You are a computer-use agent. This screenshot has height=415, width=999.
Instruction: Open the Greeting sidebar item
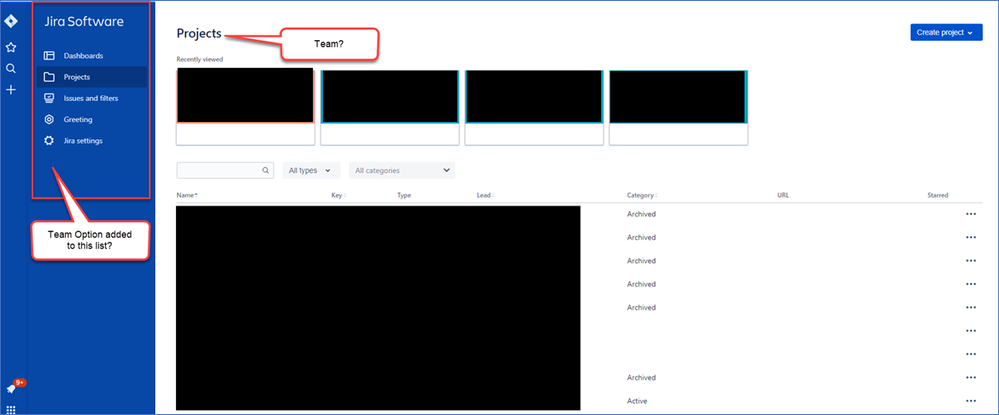[x=92, y=119]
